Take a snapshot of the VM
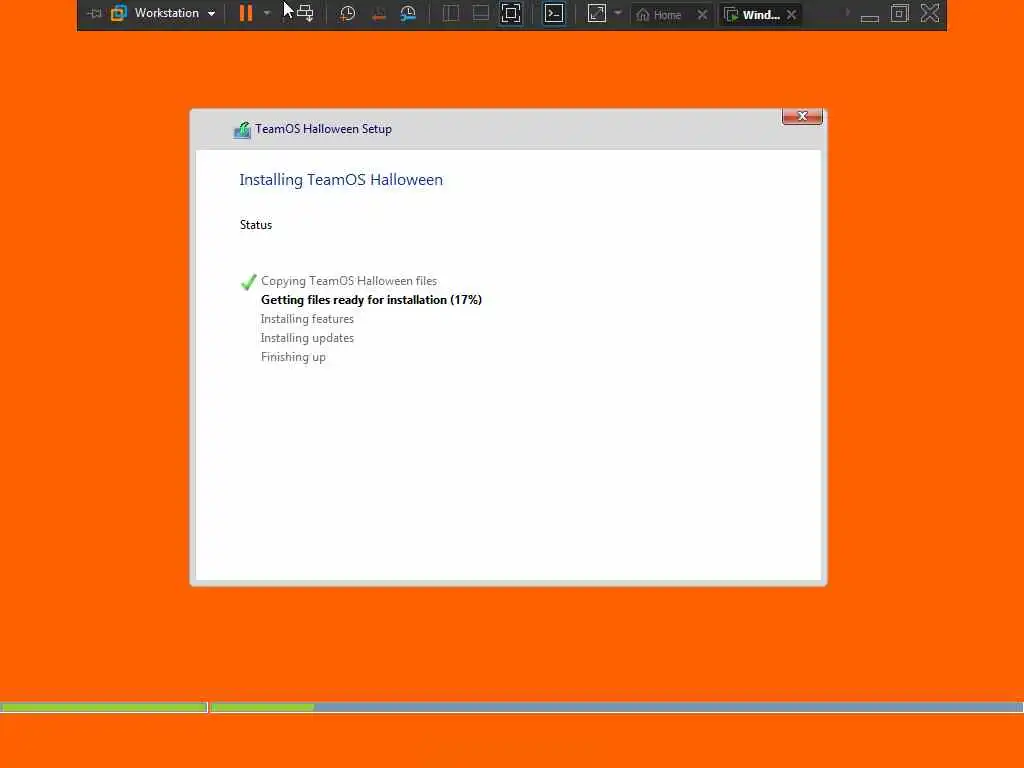 347,14
